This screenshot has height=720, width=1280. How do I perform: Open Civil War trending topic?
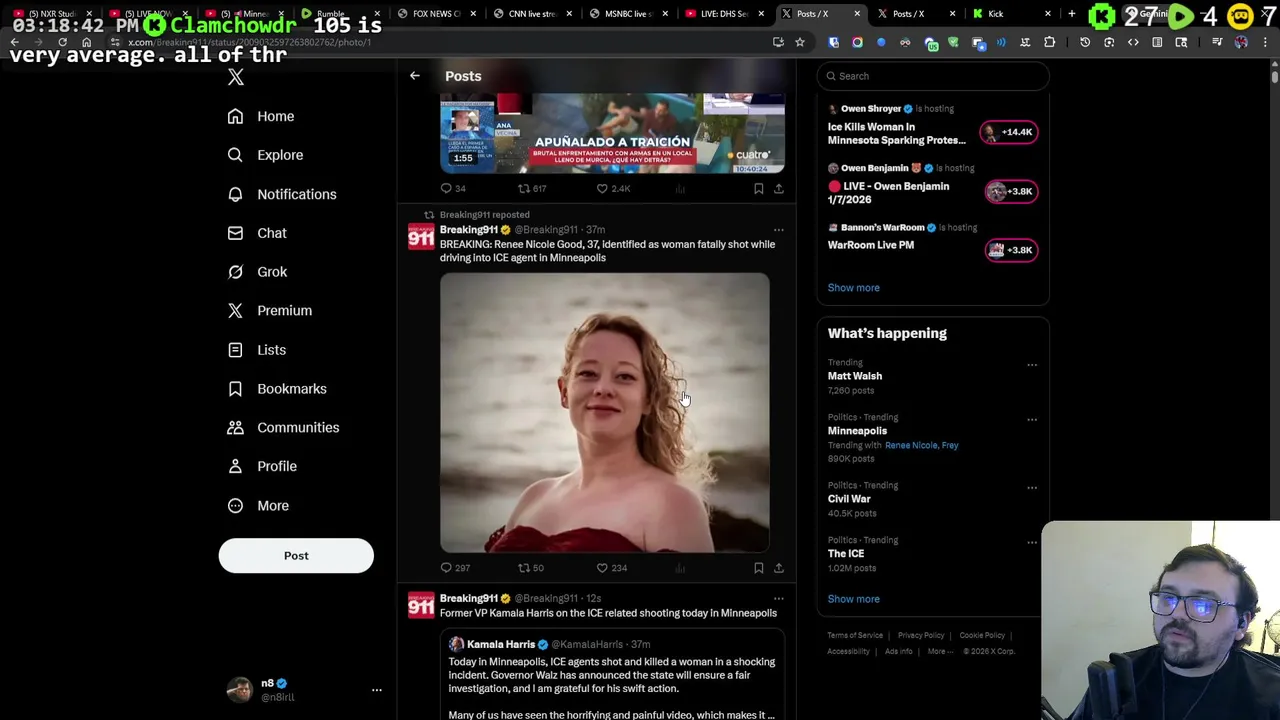pos(849,499)
